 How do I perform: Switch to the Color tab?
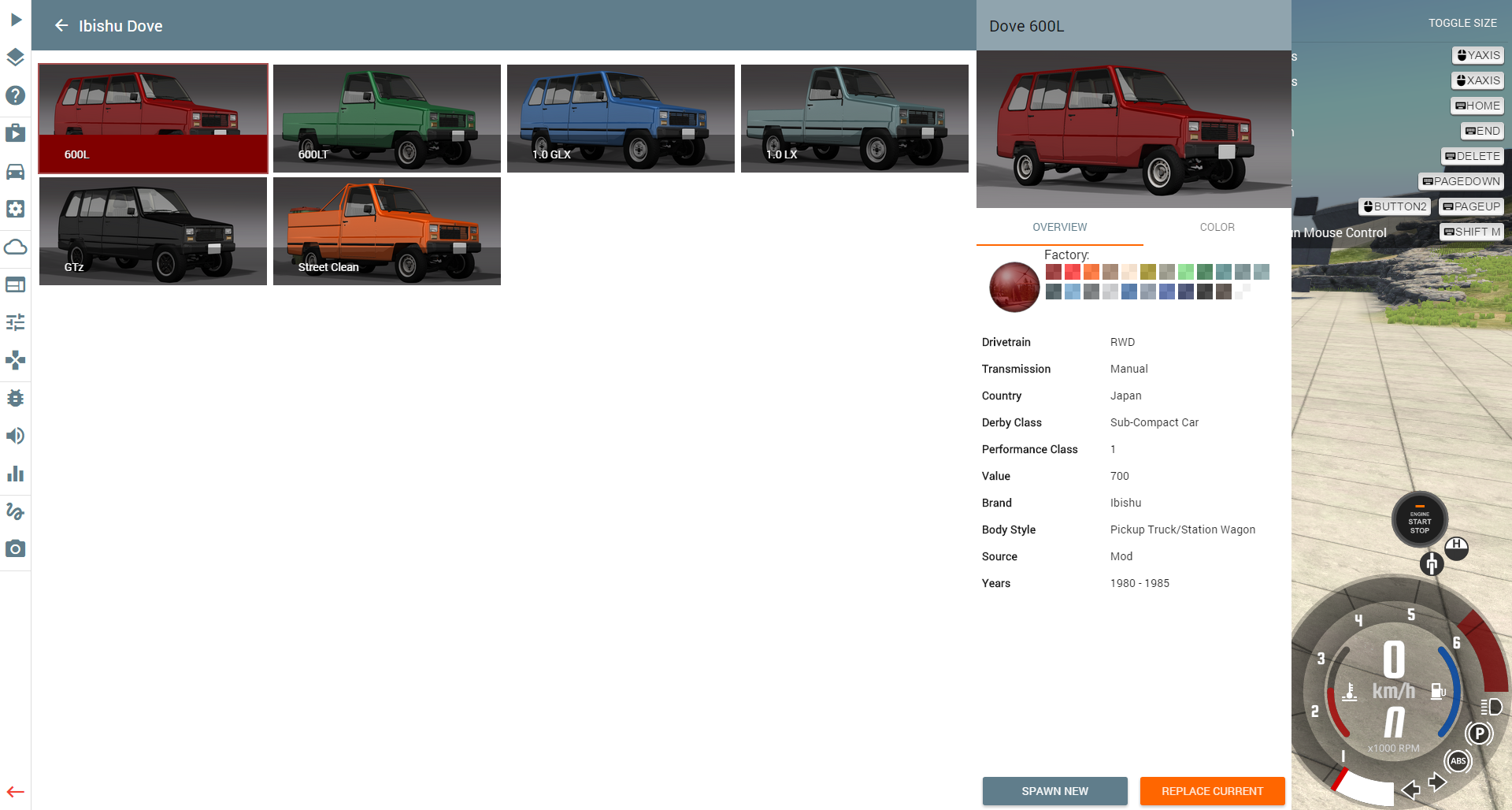[1217, 227]
